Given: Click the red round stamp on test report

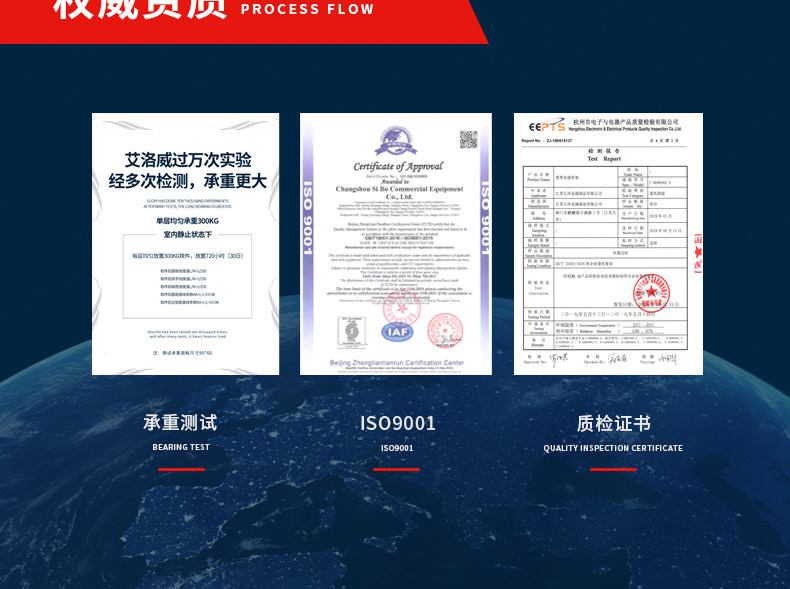Looking at the screenshot, I should point(651,293).
